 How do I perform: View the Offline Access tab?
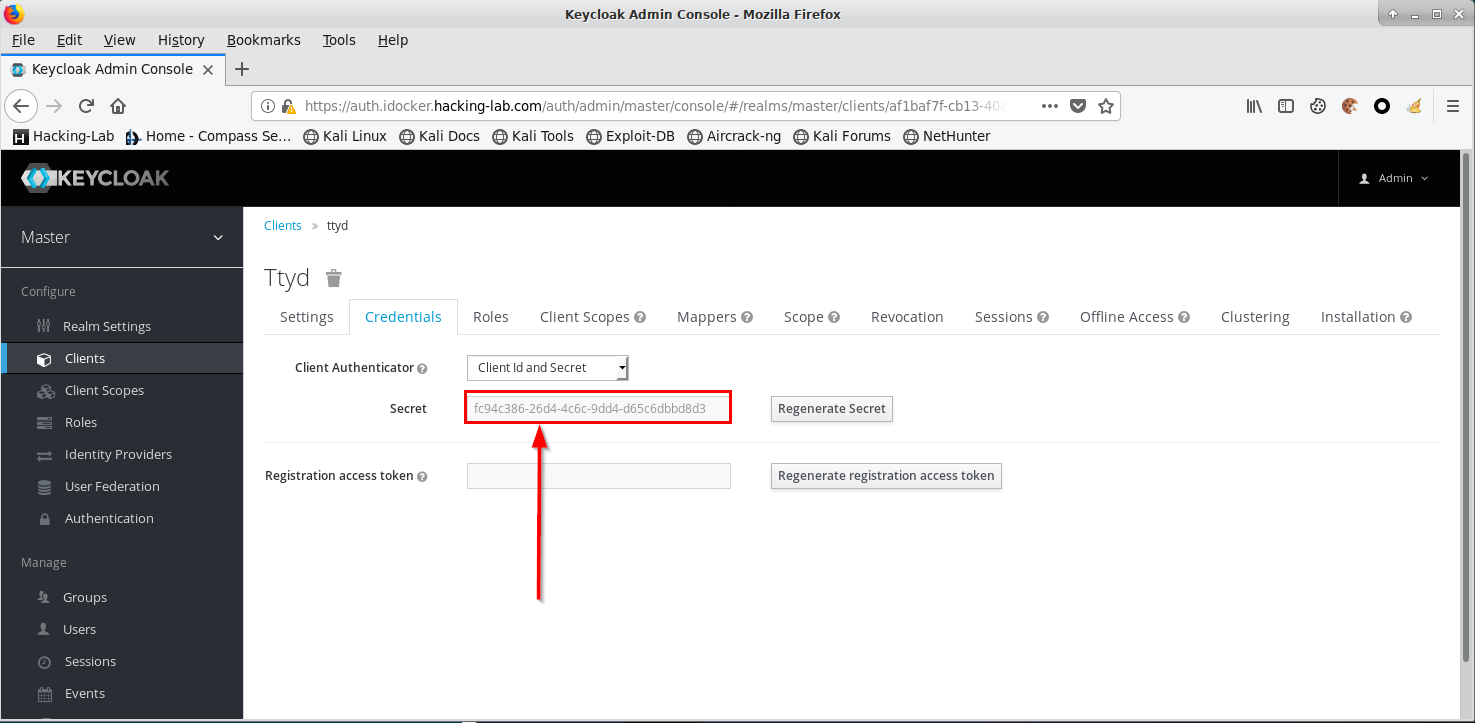pyautogui.click(x=1135, y=317)
